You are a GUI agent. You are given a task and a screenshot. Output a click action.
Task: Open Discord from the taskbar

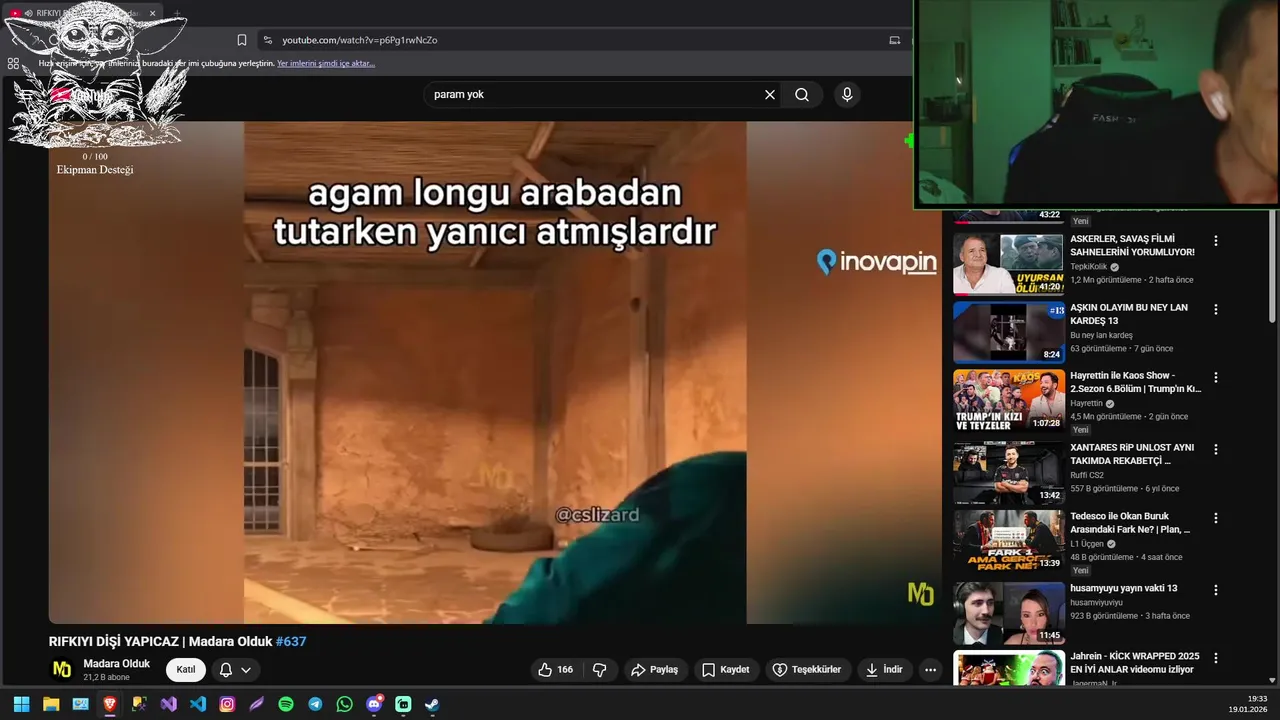tap(374, 704)
